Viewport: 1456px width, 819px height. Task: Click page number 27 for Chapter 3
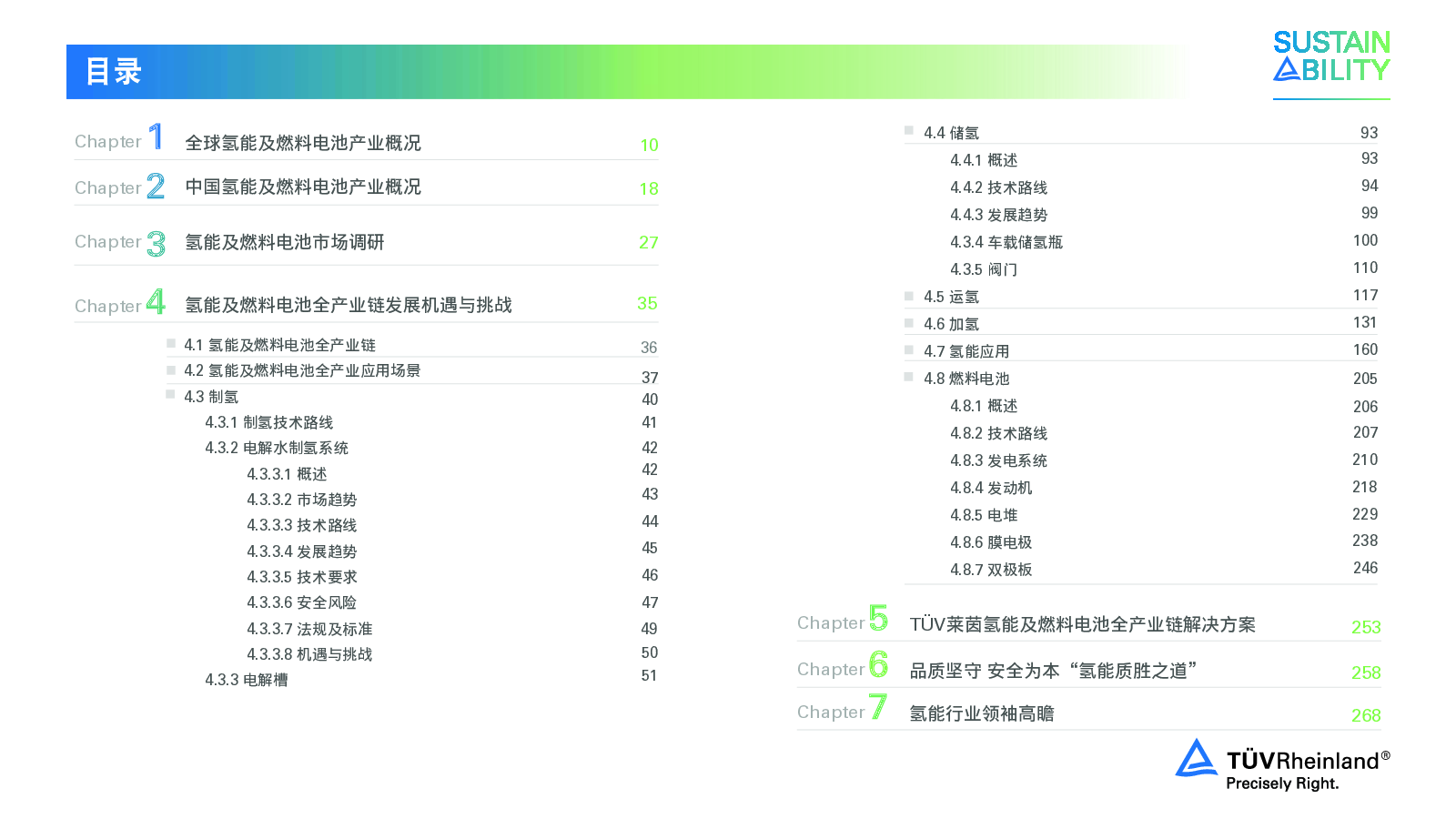point(649,242)
